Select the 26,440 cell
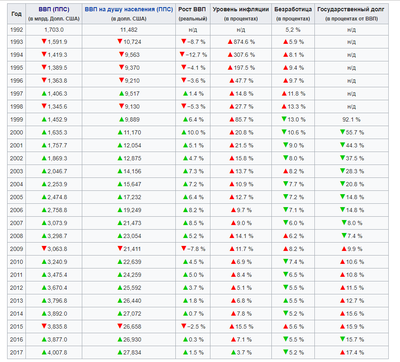Viewport: 400px width, 362px height. [129, 301]
